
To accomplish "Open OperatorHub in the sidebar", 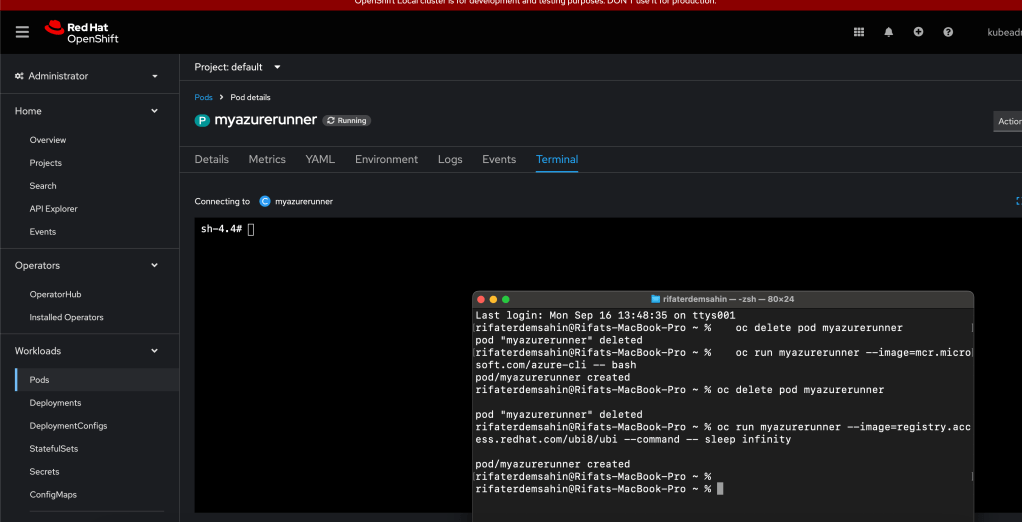I will (55, 295).
